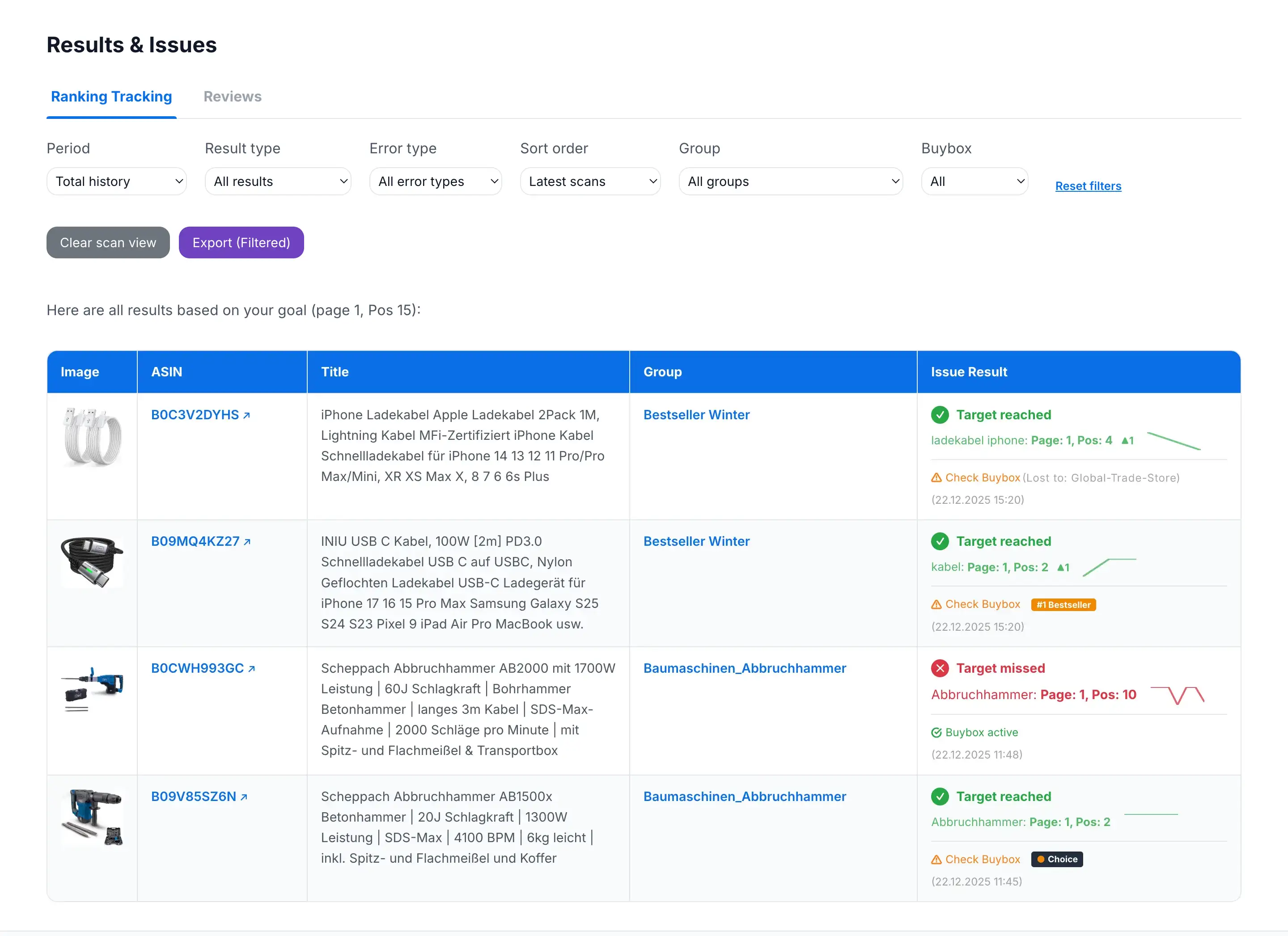Click timestamp '(22.12.2025 11:45)'
The image size is (1288, 936).
[x=977, y=882]
